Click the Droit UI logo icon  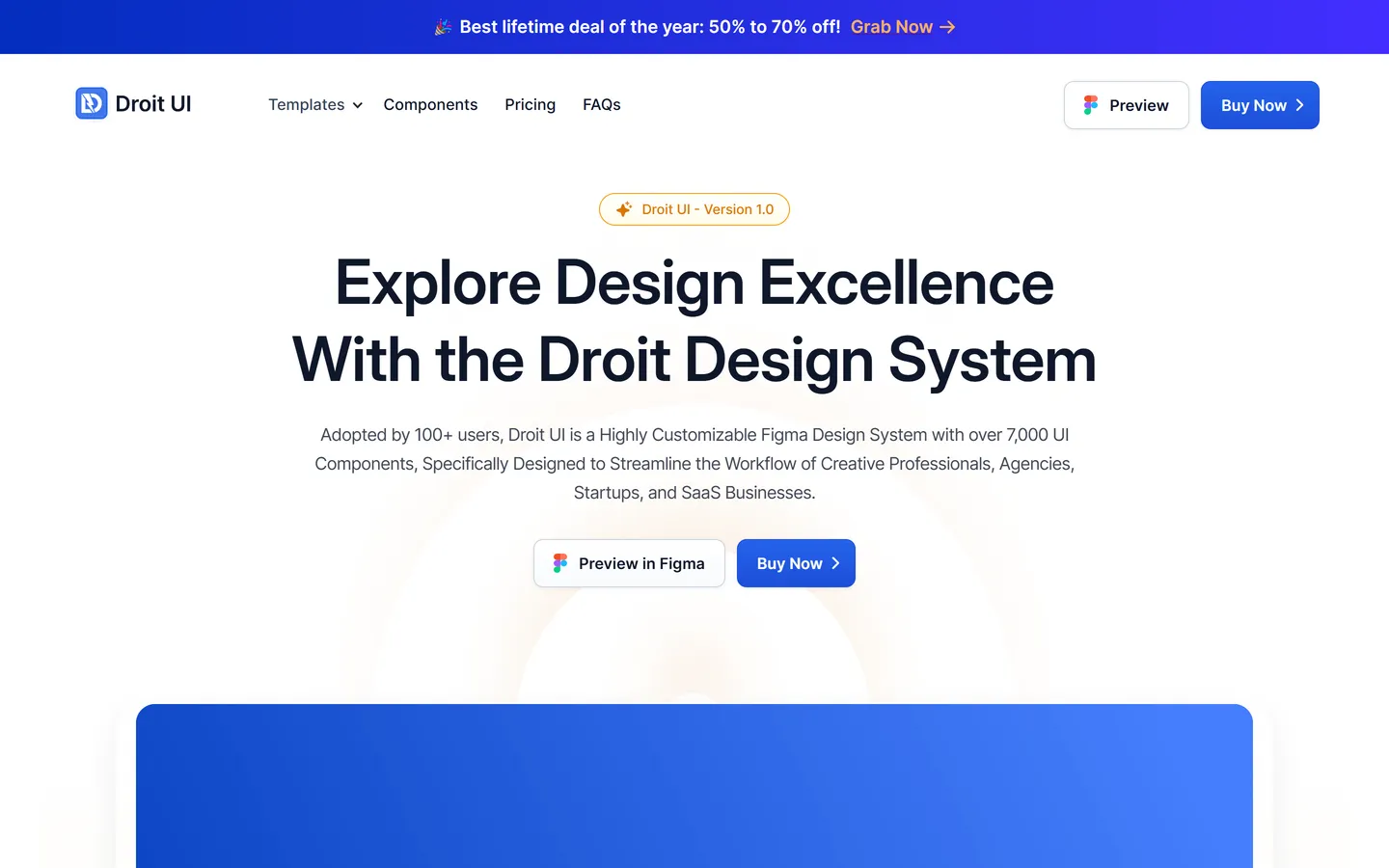coord(92,103)
